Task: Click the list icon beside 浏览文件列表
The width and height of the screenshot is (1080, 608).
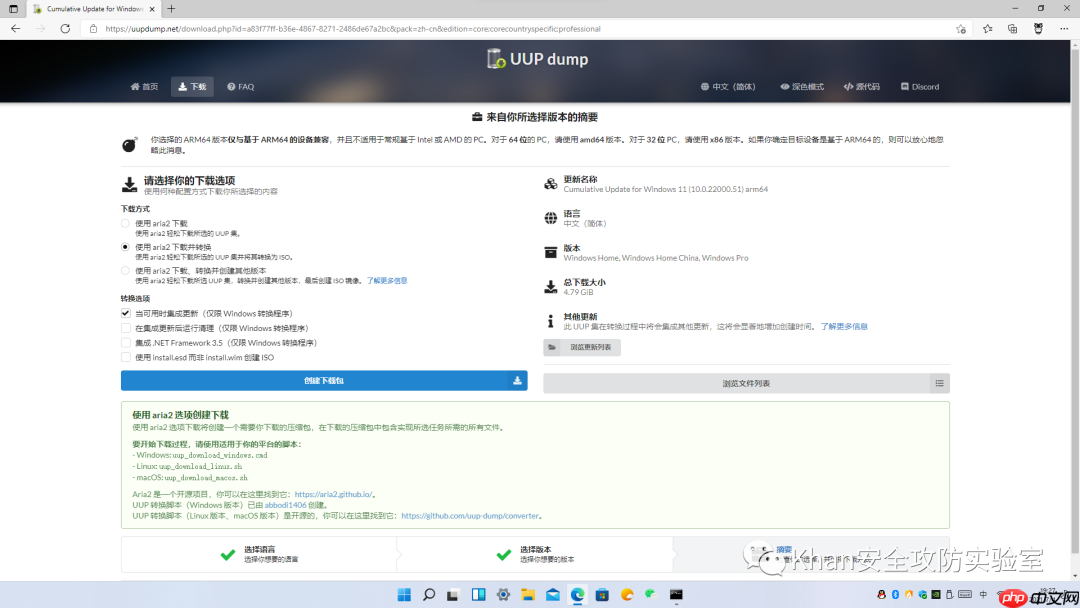Action: coord(938,383)
